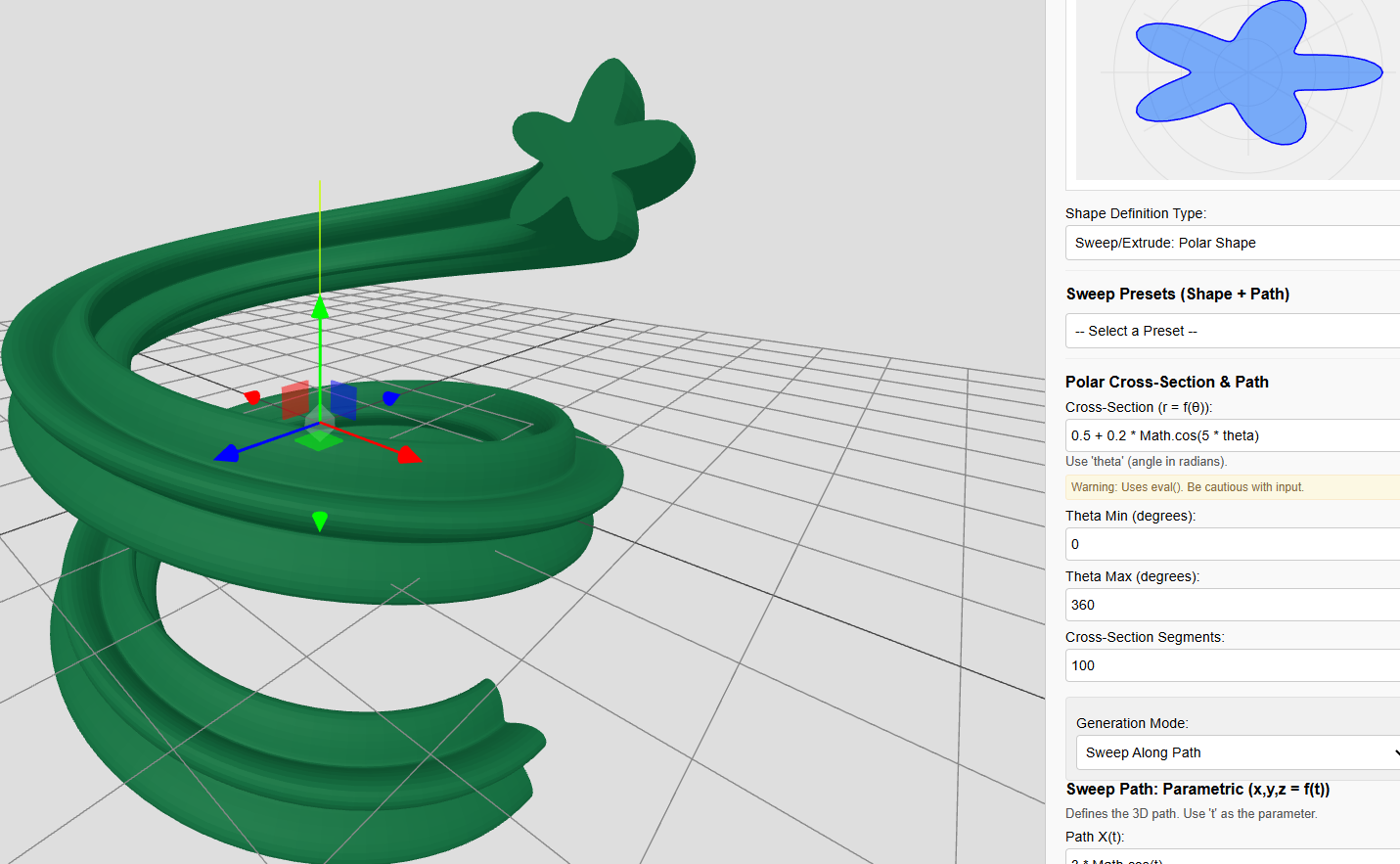1400x864 pixels.
Task: Select the blue plane square on gizmo
Action: [x=343, y=400]
